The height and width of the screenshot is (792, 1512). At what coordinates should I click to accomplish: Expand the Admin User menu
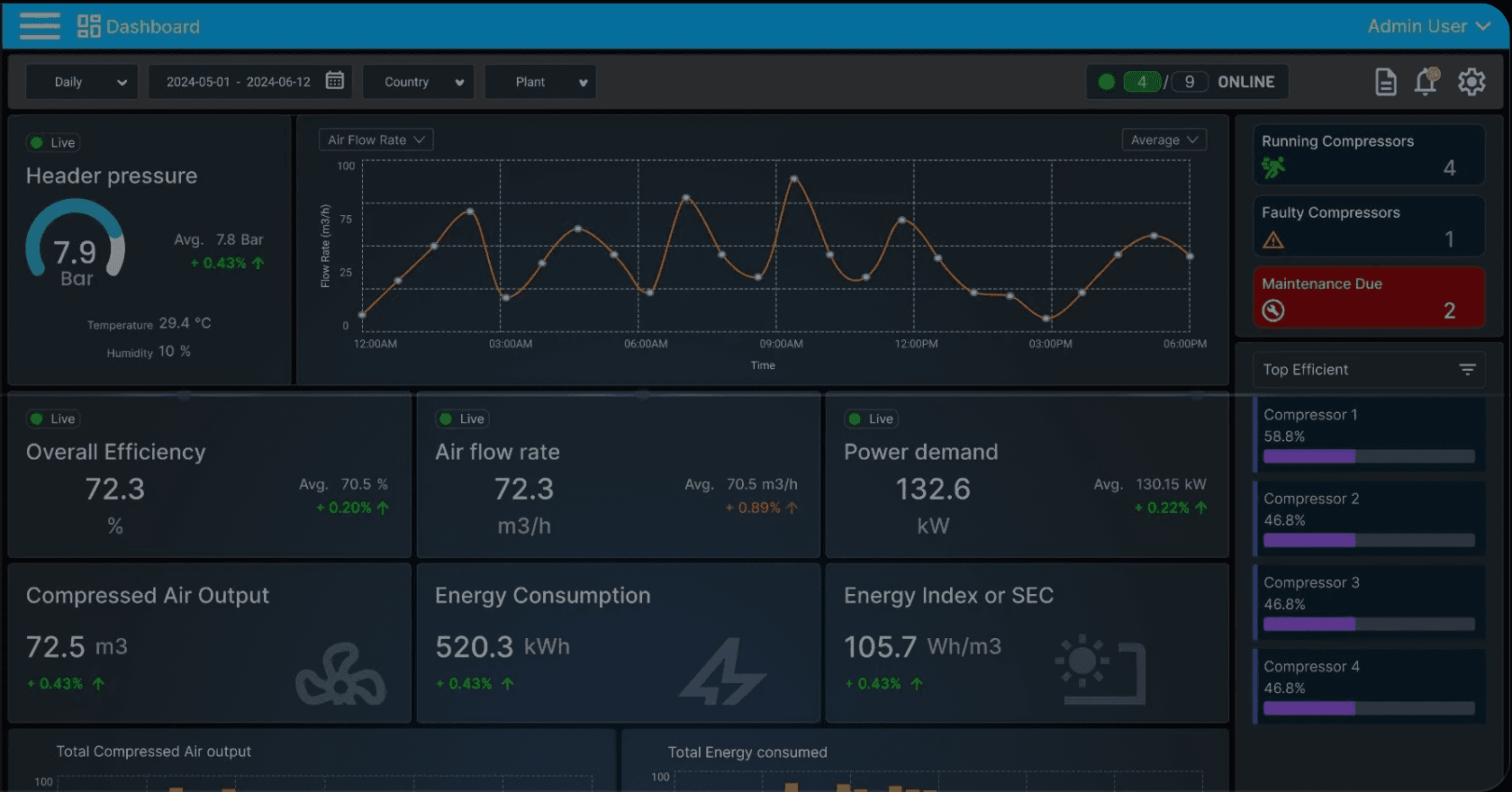pyautogui.click(x=1428, y=26)
